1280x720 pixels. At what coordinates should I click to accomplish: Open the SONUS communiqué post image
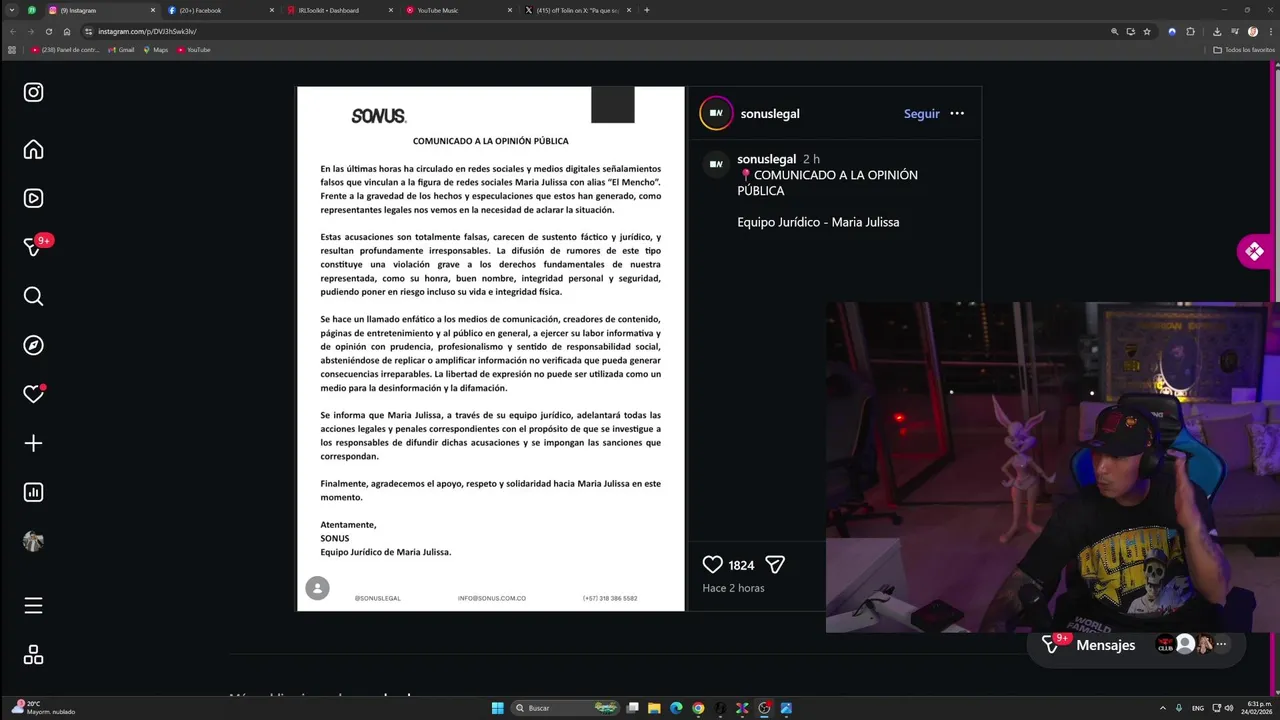click(491, 348)
